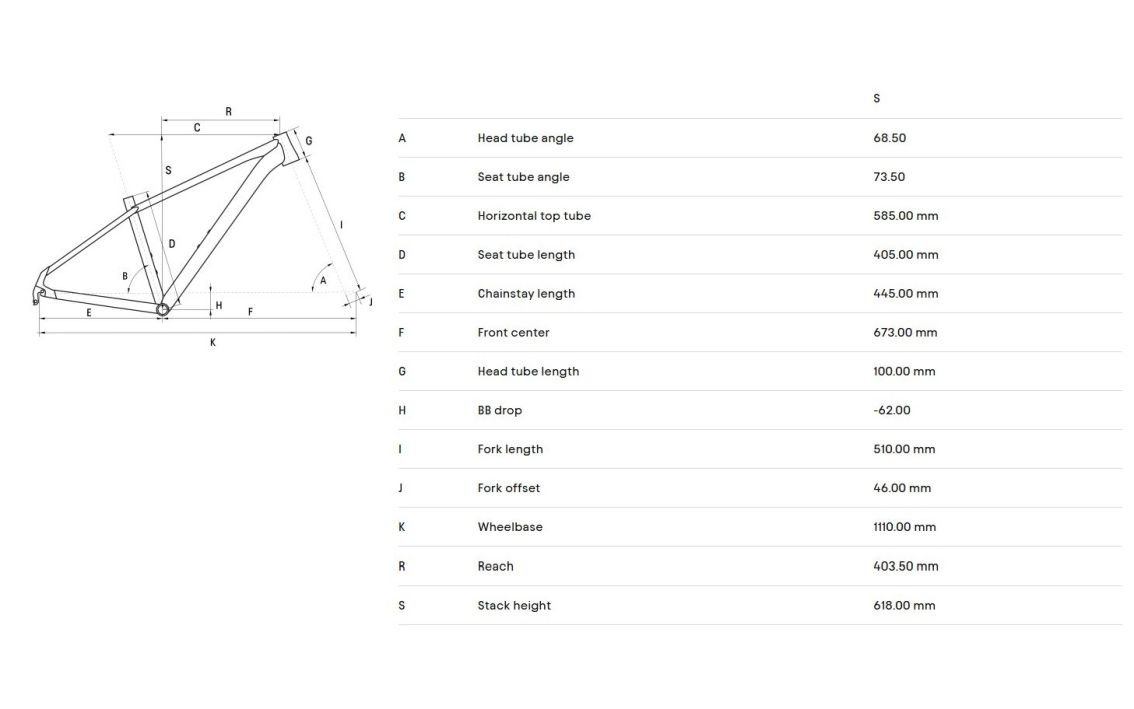Select the Head tube angle row label
This screenshot has width=1134, height=709.
(525, 138)
